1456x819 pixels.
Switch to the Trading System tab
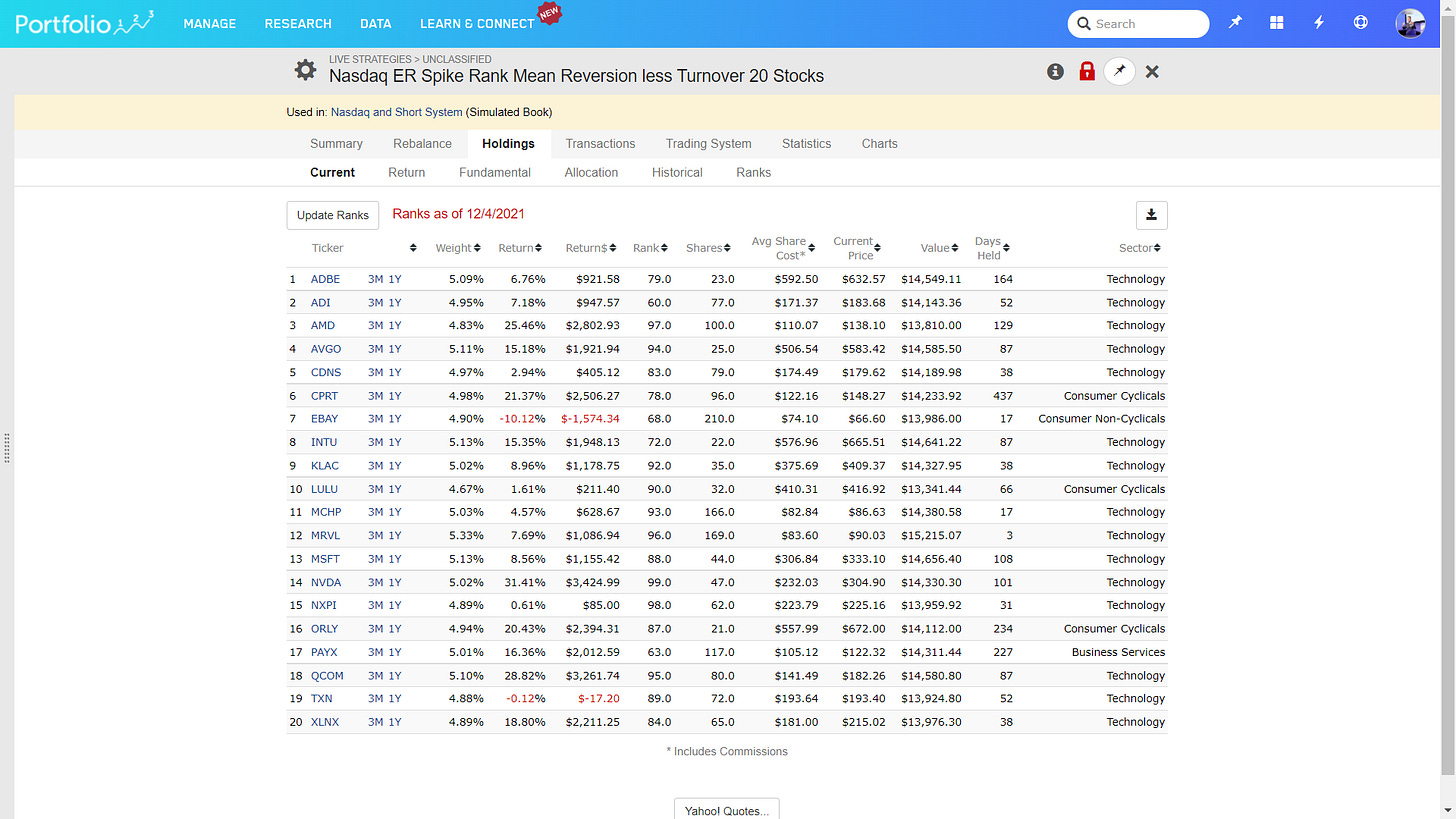(708, 143)
